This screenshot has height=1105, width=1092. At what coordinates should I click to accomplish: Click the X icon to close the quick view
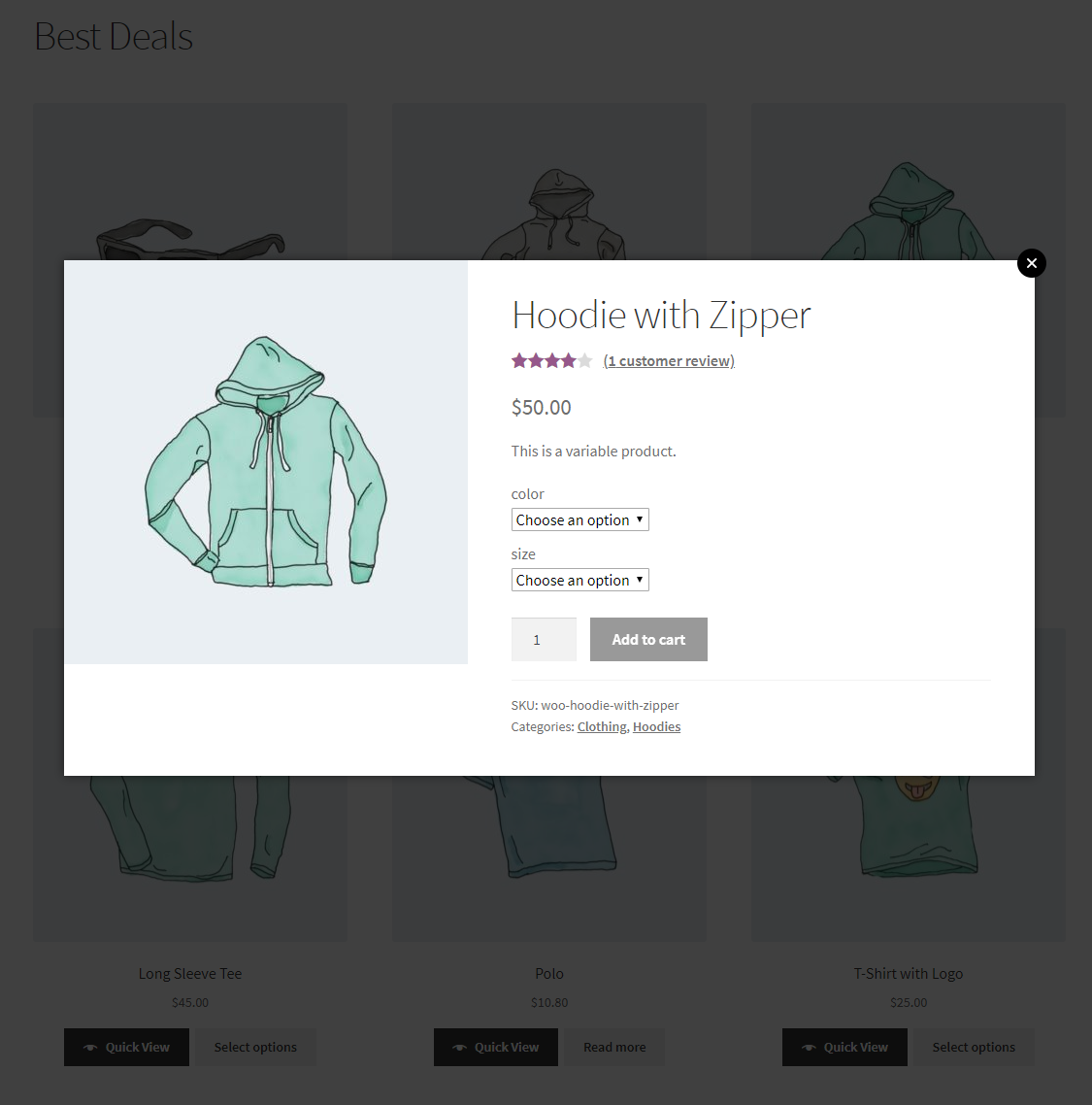(1031, 263)
